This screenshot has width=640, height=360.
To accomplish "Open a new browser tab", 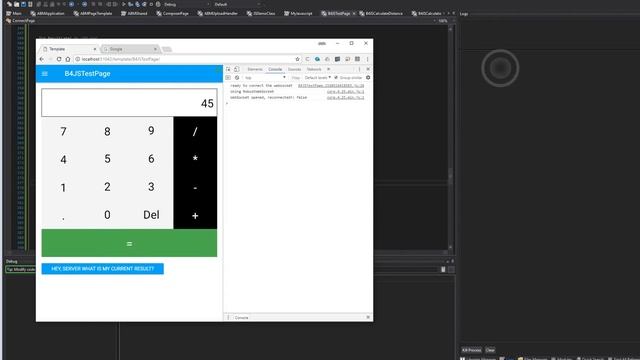I will click(167, 49).
